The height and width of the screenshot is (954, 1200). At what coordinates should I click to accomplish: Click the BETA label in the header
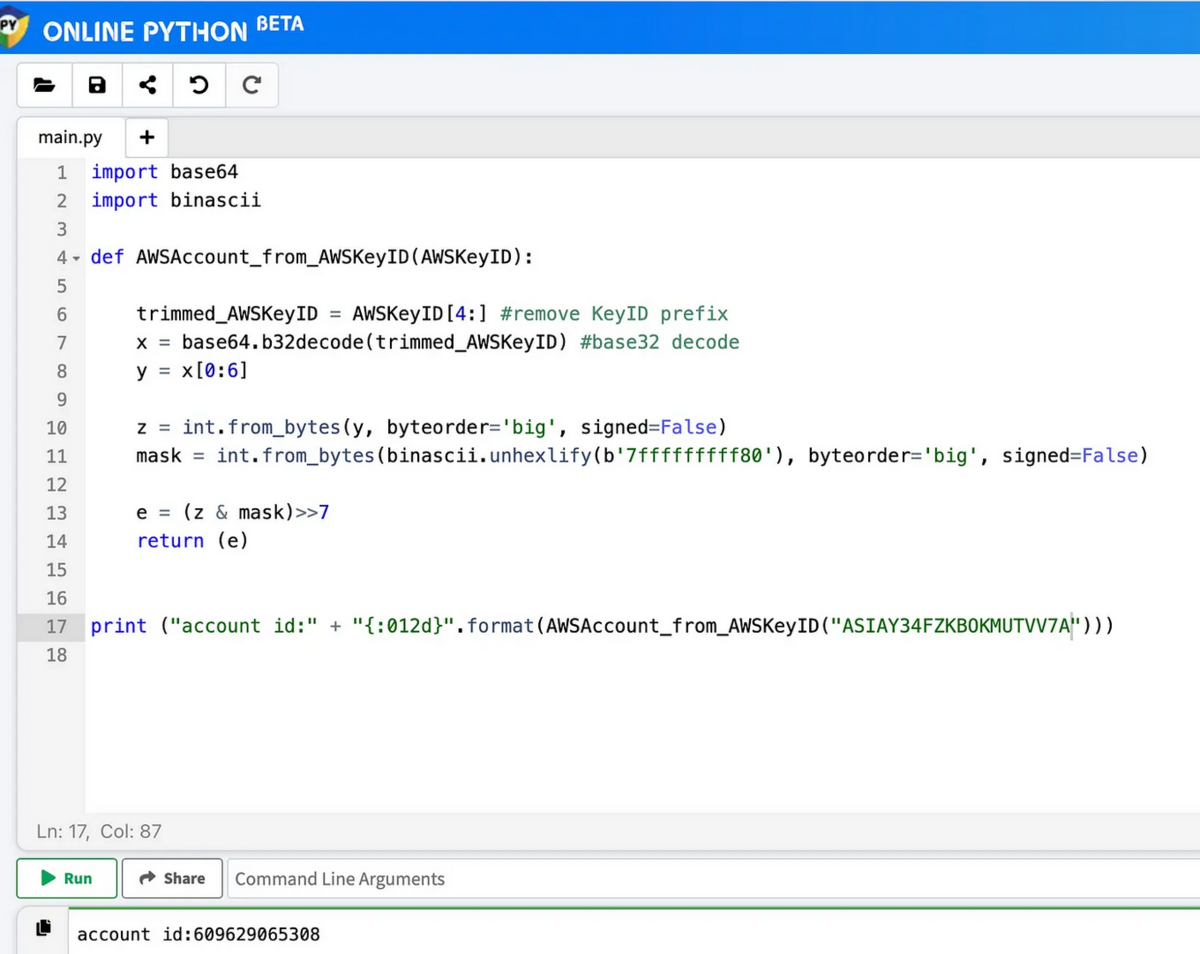click(280, 23)
